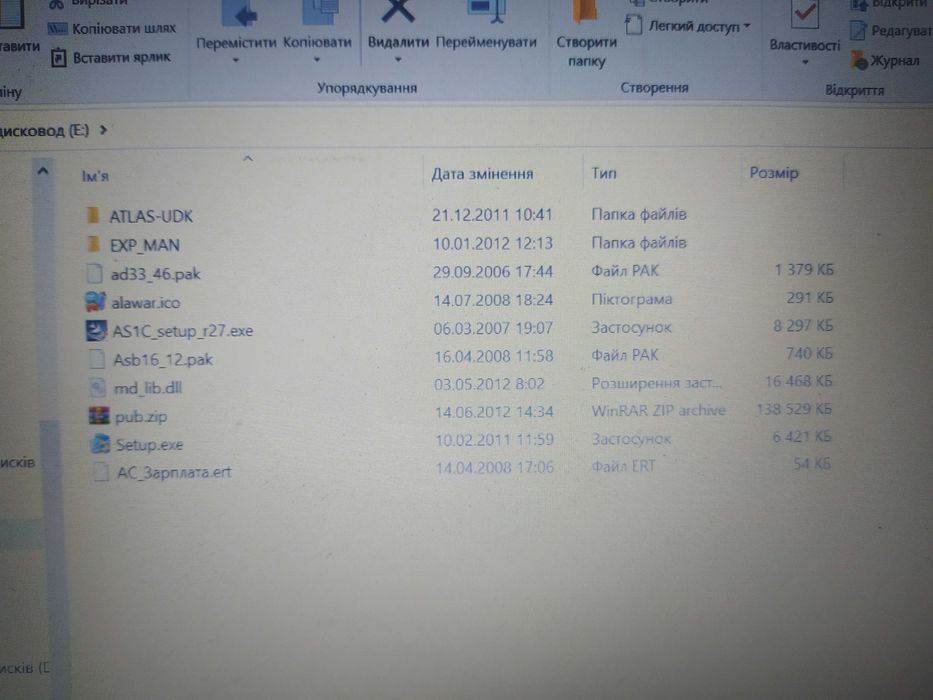
Task: Click the Копіювати шлях button label
Action: pyautogui.click(x=124, y=29)
